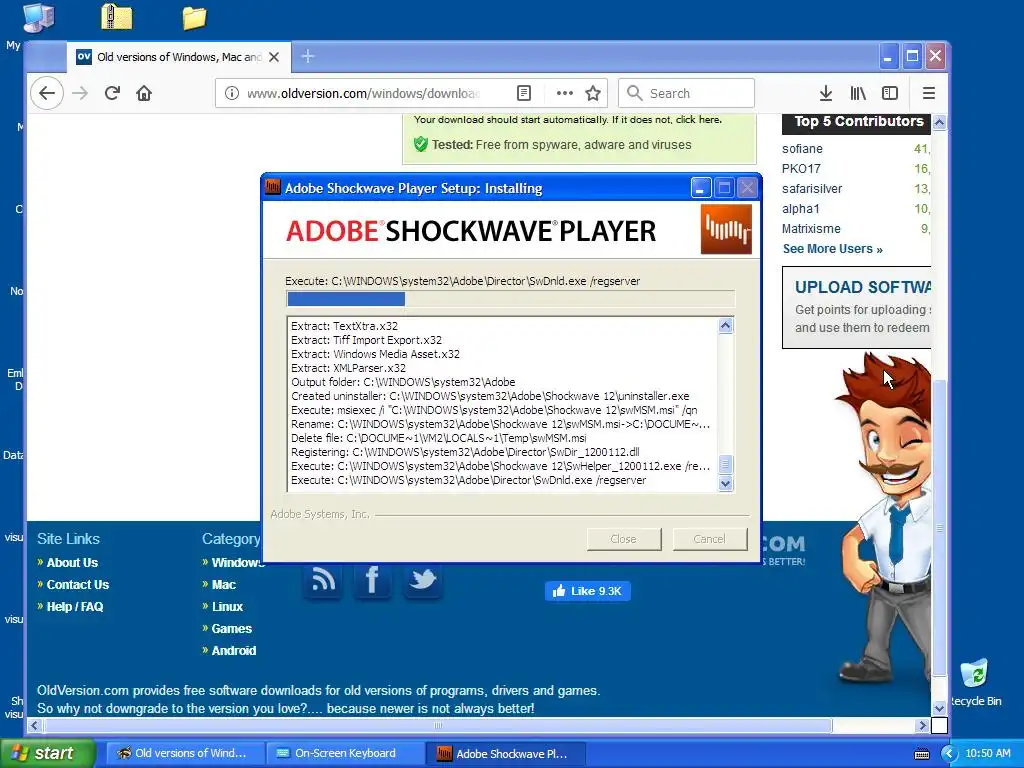Minimize the Shockwave Setup window
1024x768 pixels.
point(700,188)
